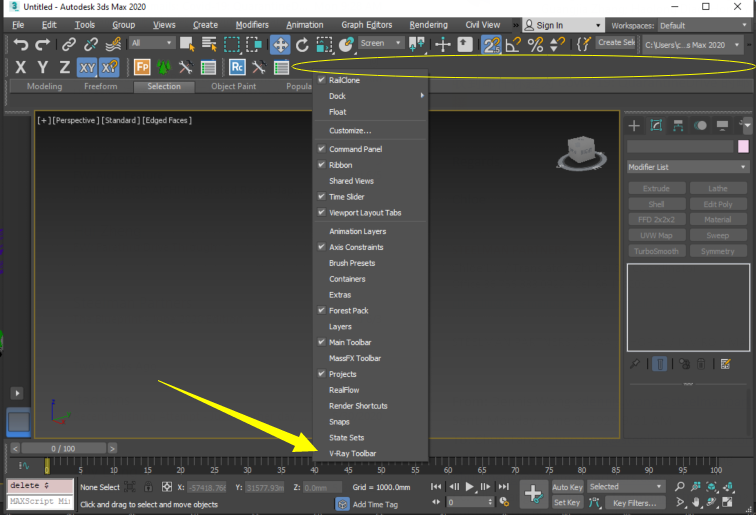
Task: Activate the Select and Link tool
Action: tap(69, 44)
